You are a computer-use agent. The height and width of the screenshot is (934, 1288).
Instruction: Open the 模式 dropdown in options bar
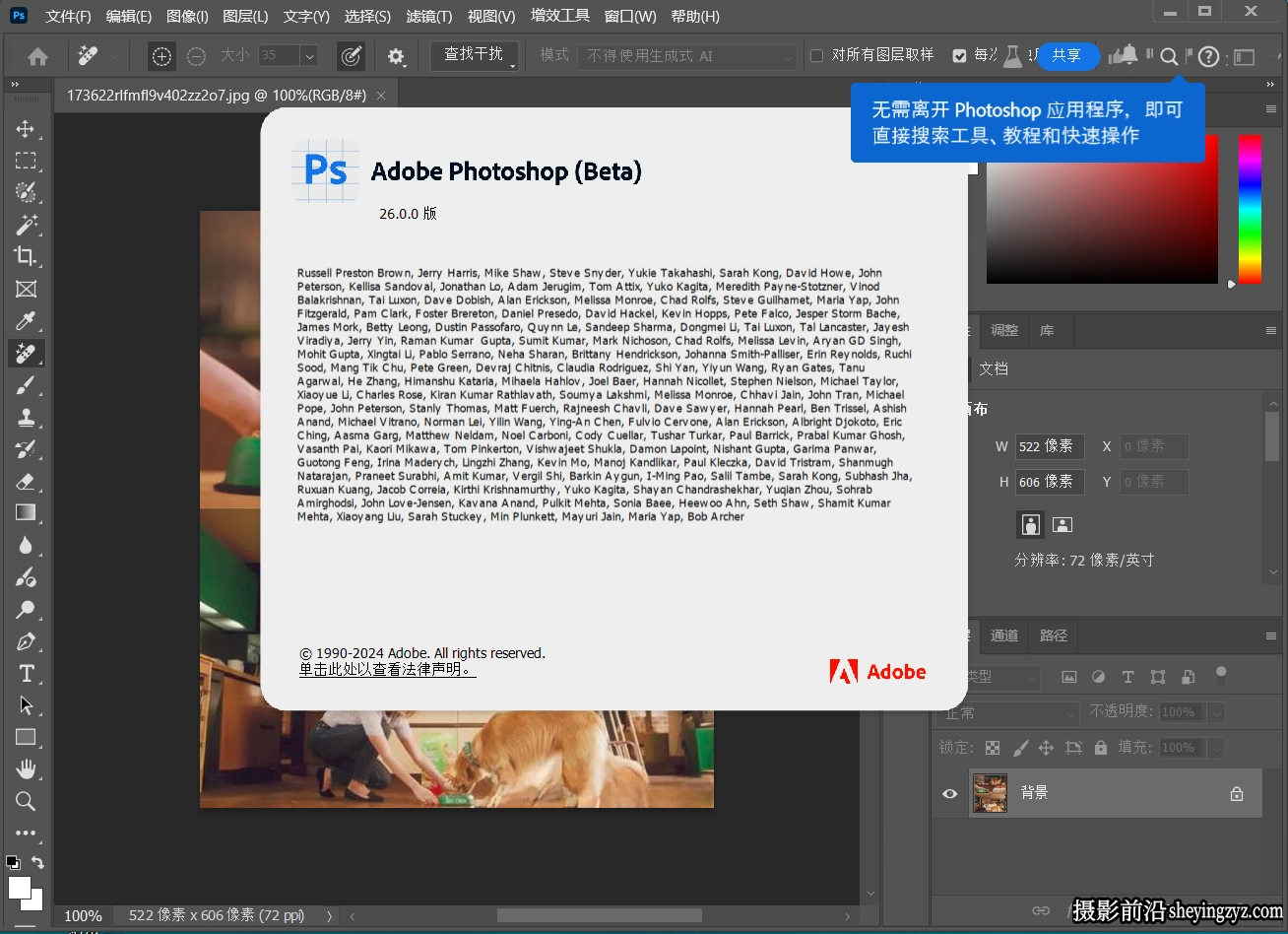point(687,56)
